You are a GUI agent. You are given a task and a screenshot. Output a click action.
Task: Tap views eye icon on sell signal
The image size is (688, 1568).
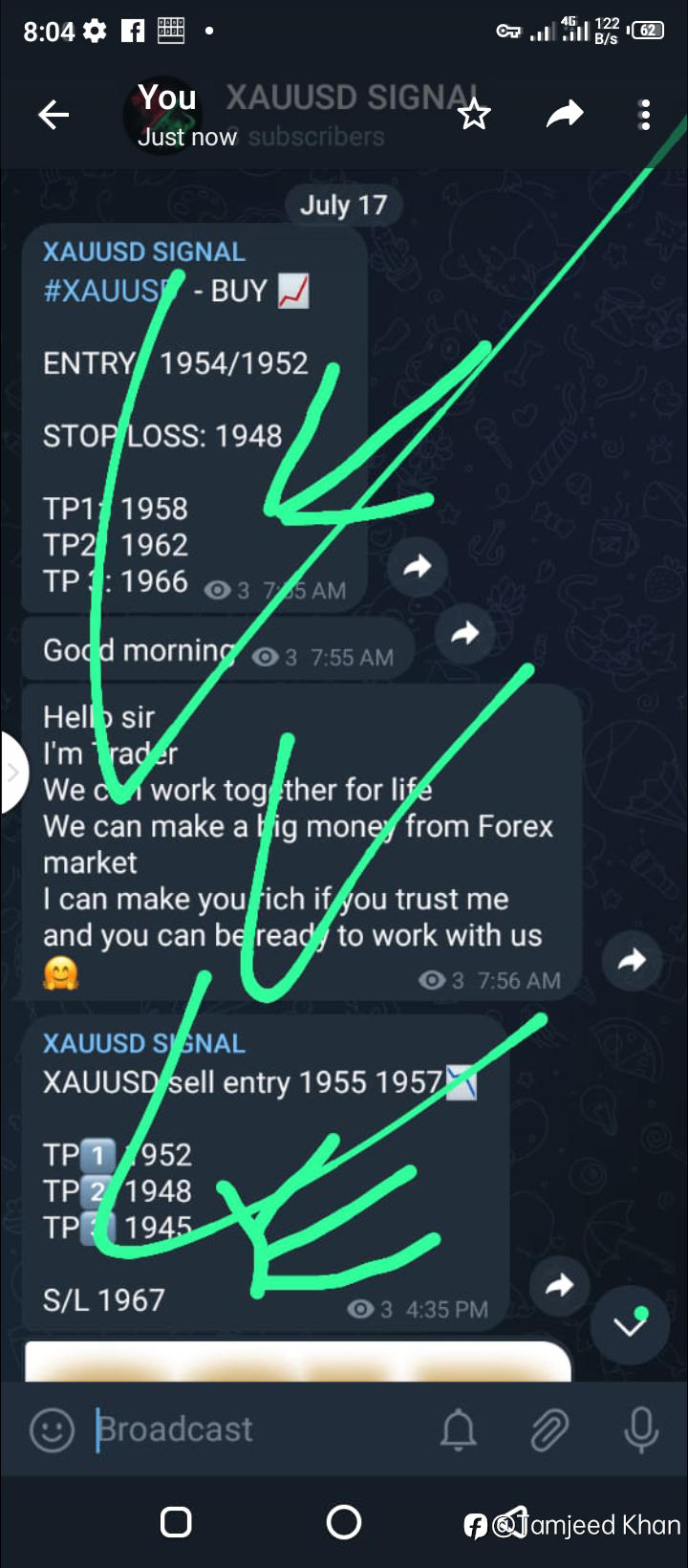(x=360, y=1309)
